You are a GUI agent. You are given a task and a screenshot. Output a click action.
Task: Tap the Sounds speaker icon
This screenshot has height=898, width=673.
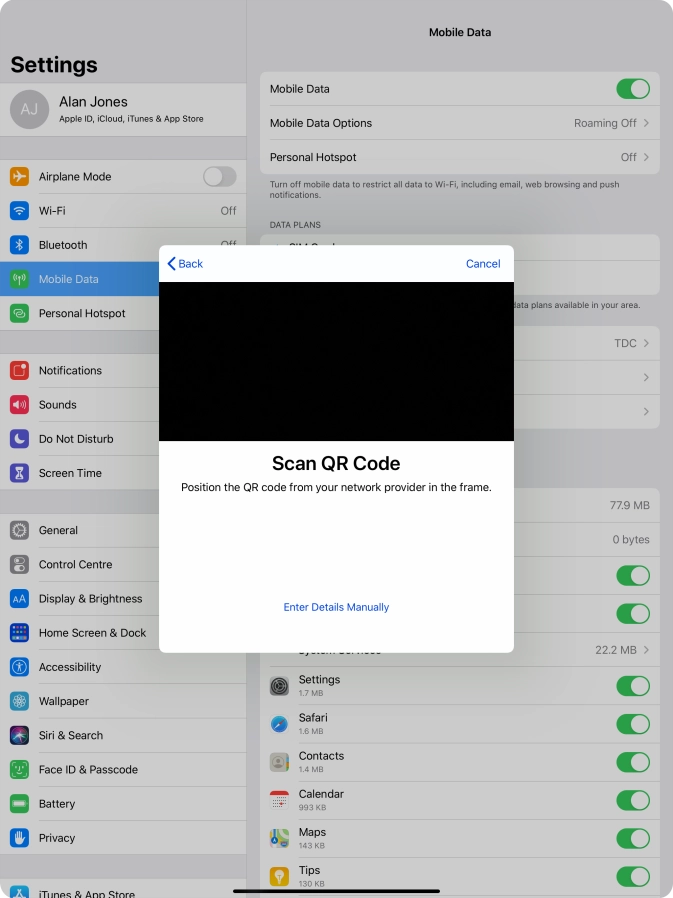tap(19, 405)
